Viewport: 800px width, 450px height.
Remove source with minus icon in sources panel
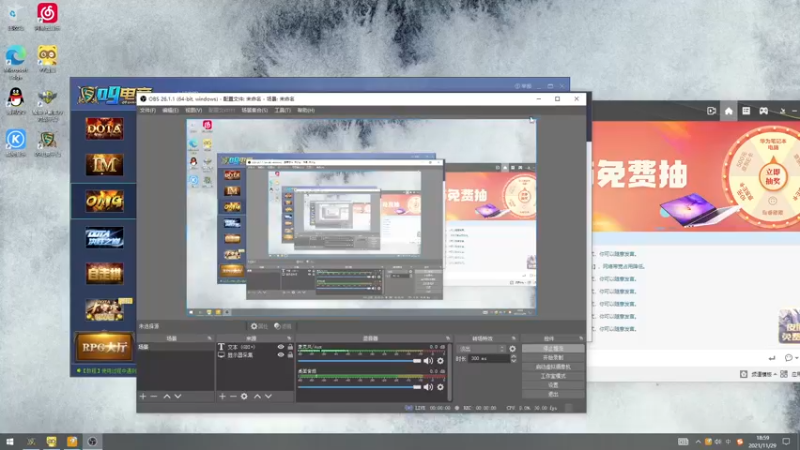[233, 396]
